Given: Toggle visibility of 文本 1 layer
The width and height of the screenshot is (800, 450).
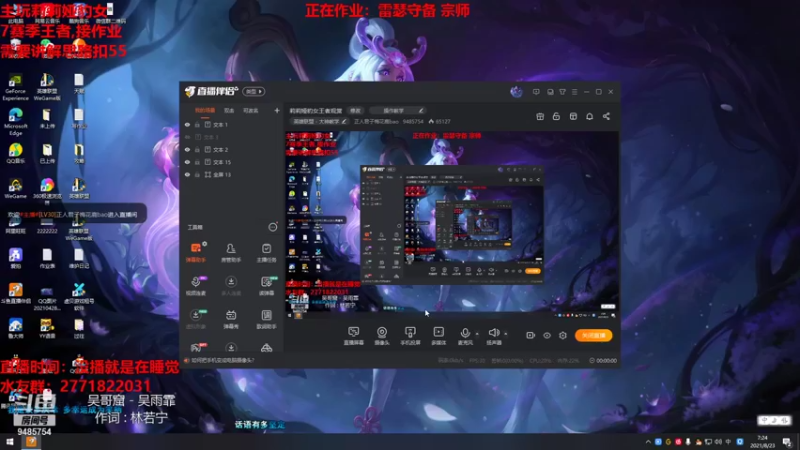Looking at the screenshot, I should point(187,124).
